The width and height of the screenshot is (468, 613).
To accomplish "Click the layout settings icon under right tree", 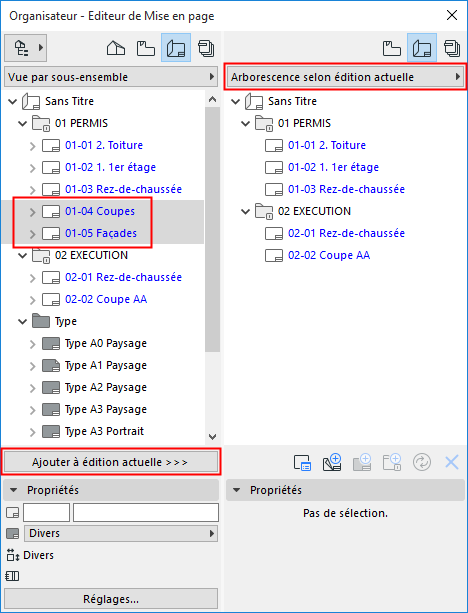I will click(x=302, y=462).
